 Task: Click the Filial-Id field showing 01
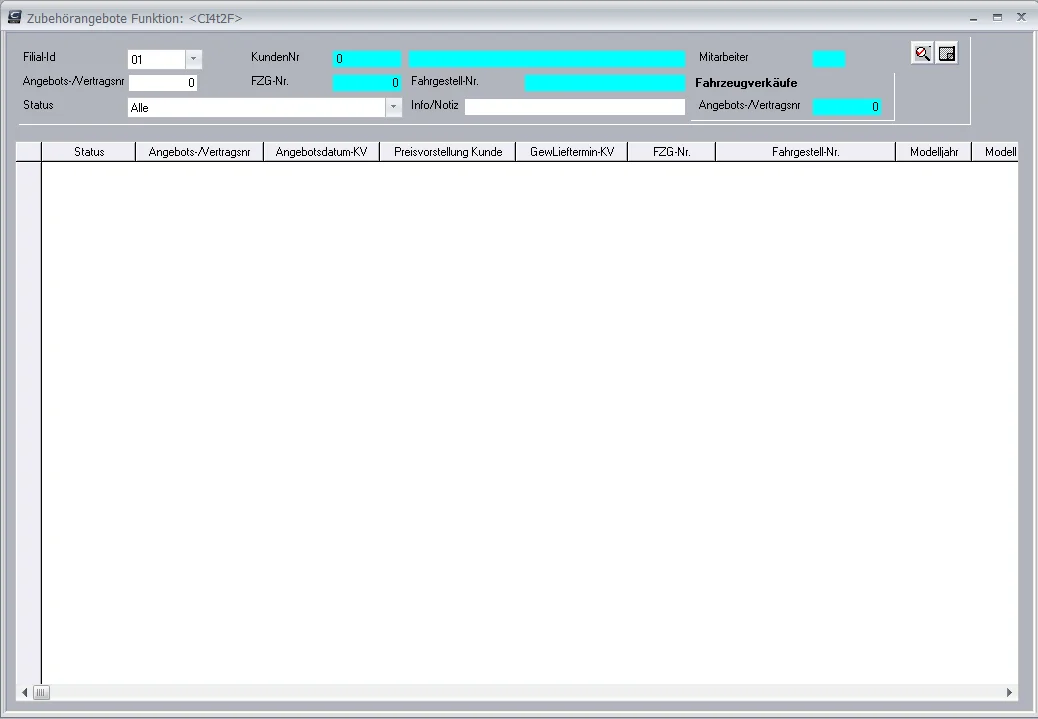click(x=157, y=59)
